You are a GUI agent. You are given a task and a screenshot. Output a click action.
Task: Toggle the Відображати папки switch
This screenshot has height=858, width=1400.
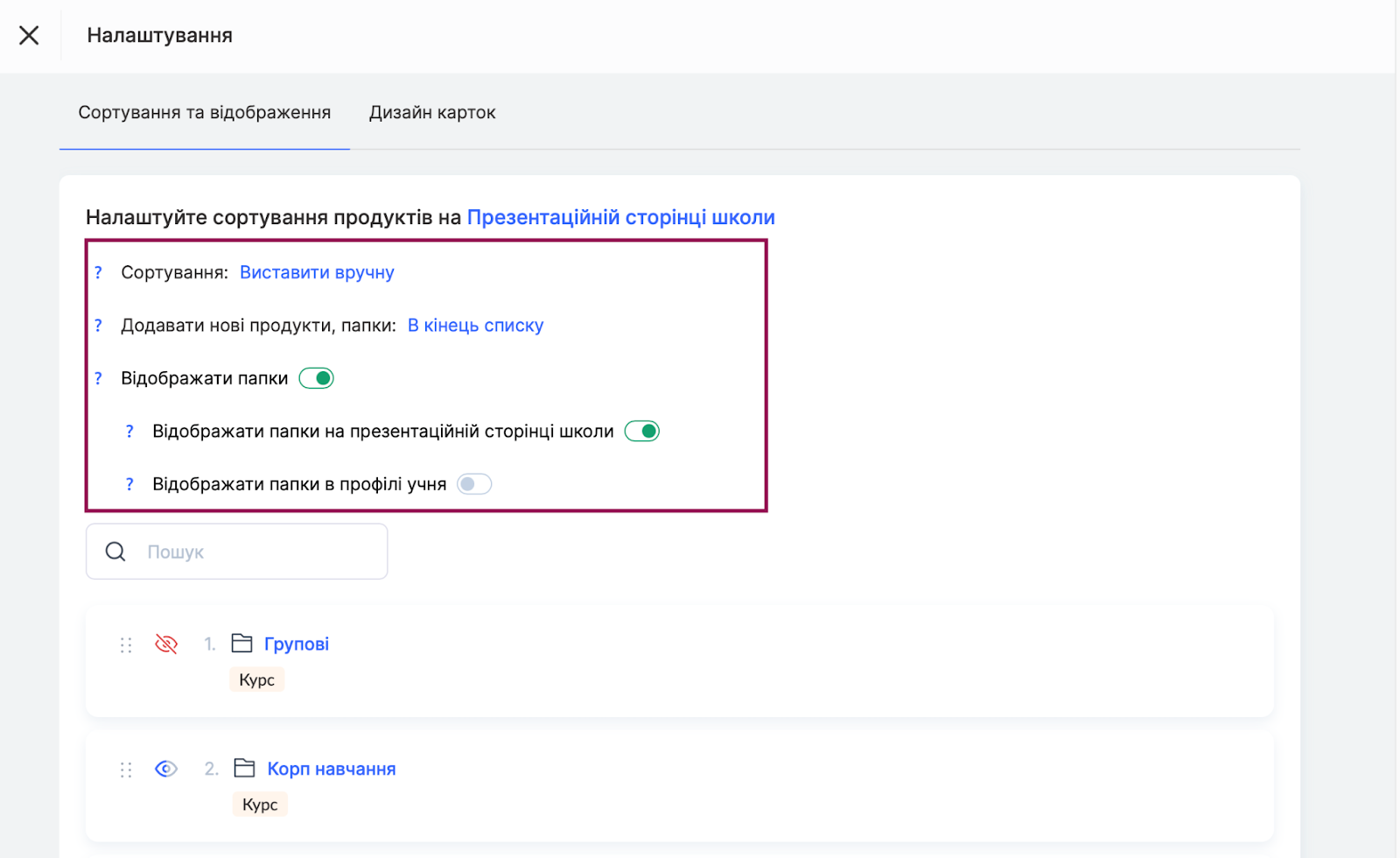pyautogui.click(x=317, y=378)
